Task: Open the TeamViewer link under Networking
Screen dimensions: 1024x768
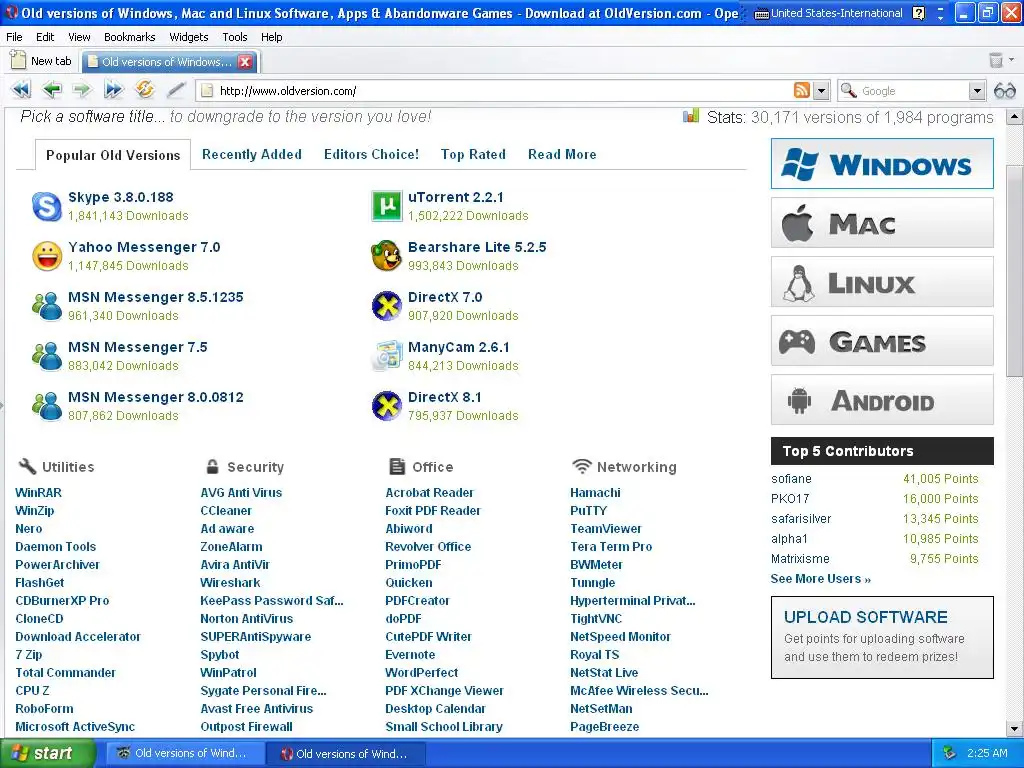Action: click(x=605, y=528)
